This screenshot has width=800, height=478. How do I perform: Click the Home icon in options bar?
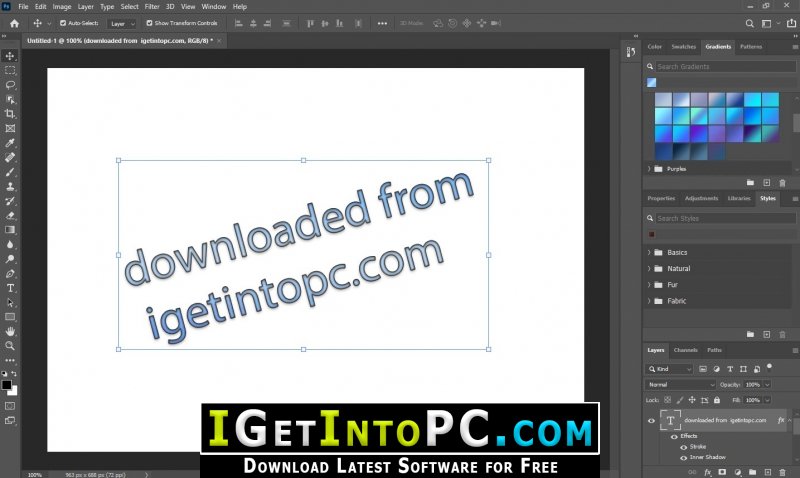click(x=14, y=23)
